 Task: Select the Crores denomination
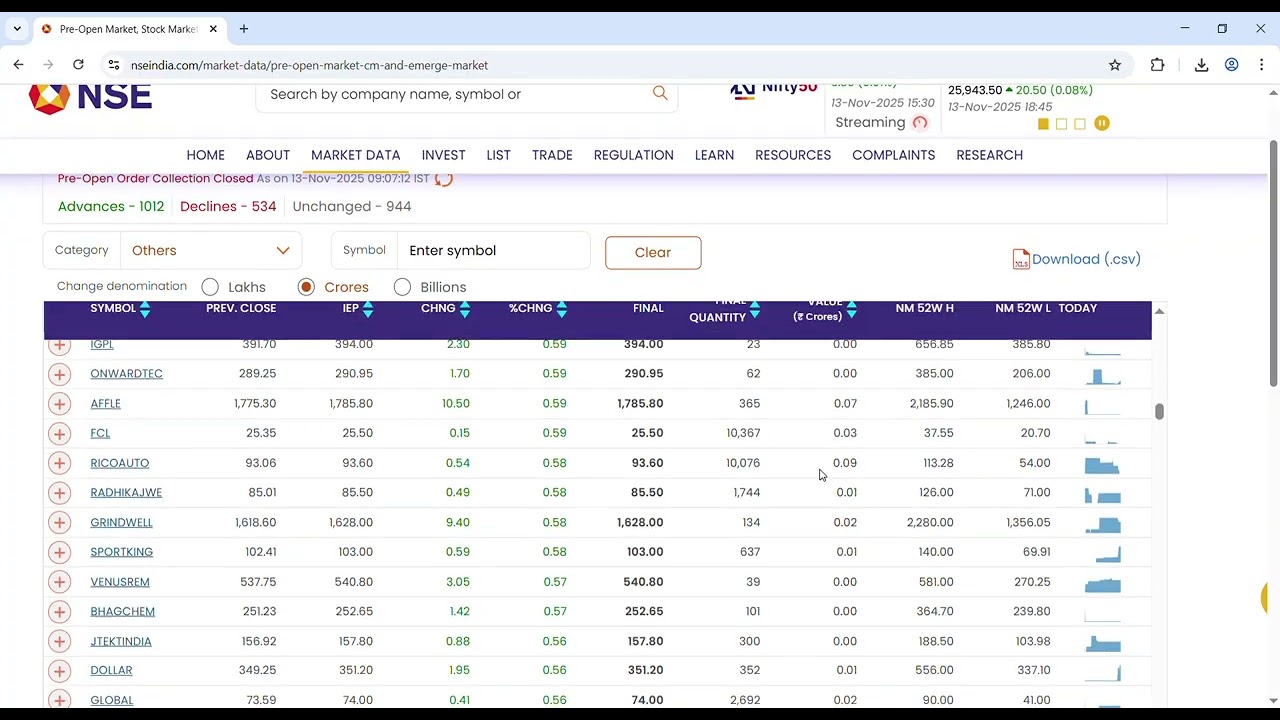click(x=306, y=287)
